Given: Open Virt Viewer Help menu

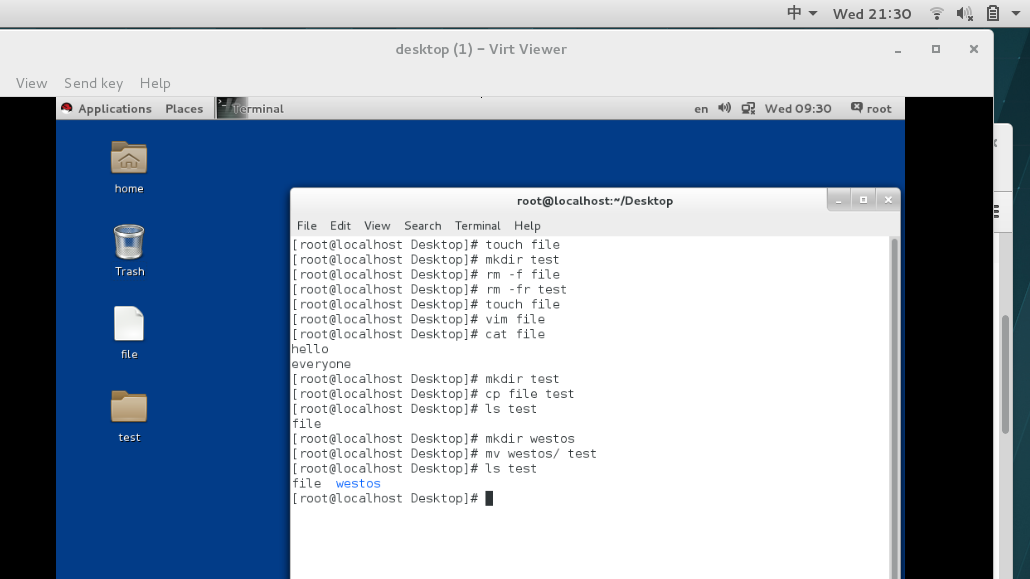Looking at the screenshot, I should 155,83.
